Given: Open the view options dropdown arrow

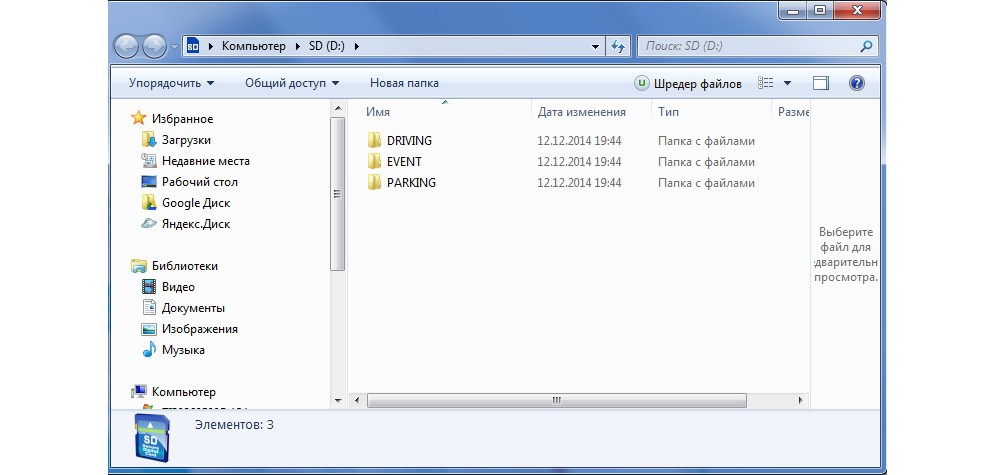Looking at the screenshot, I should tap(787, 83).
